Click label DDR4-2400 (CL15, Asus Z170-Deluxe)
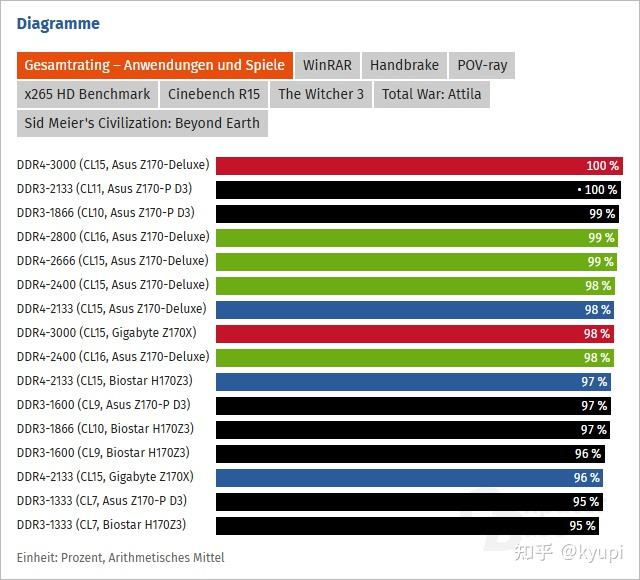This screenshot has height=580, width=640. pyautogui.click(x=113, y=285)
